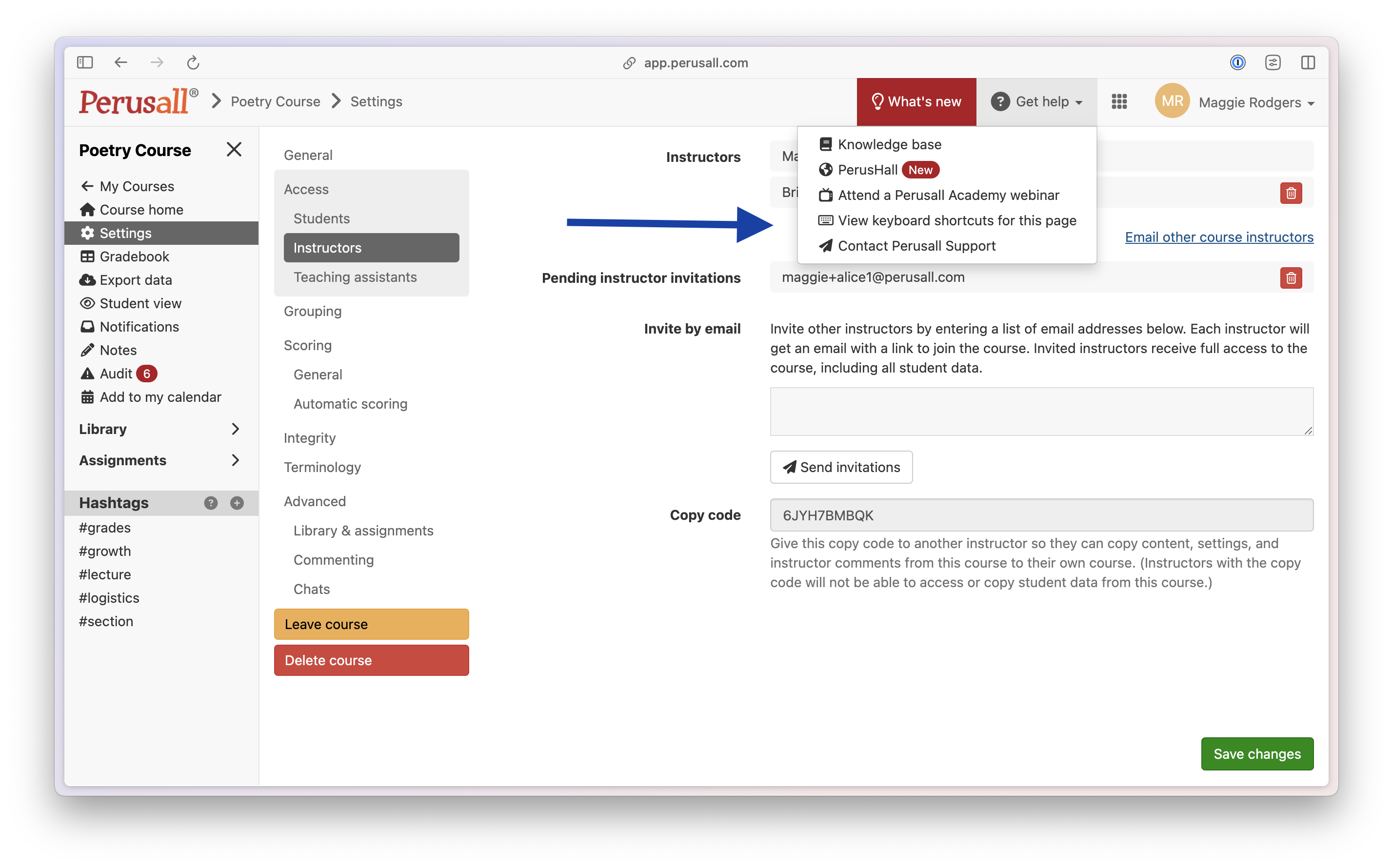Add a new hashtag with plus icon

point(237,503)
